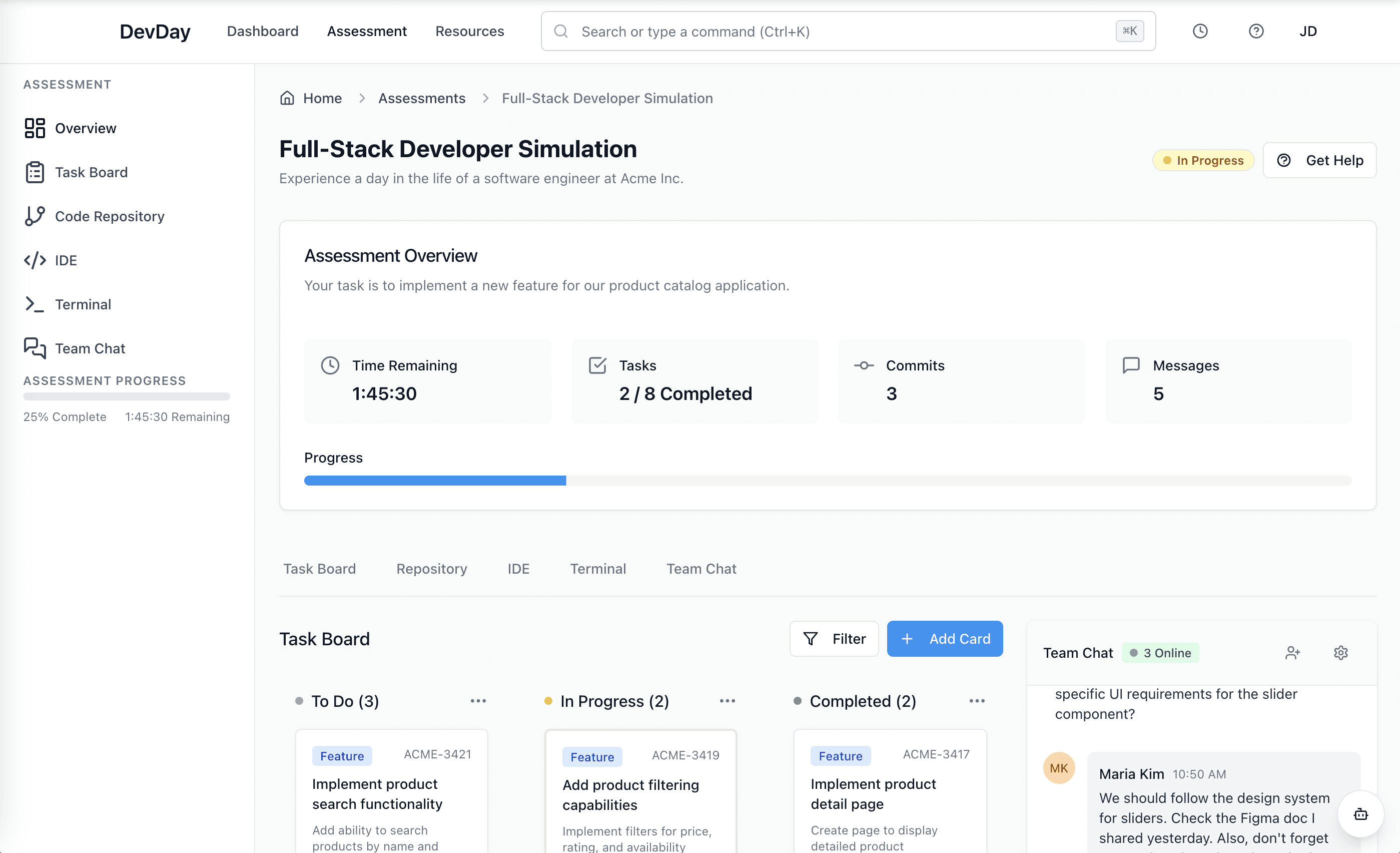Image resolution: width=1400 pixels, height=853 pixels.
Task: Open Team Chat settings gear
Action: tap(1341, 652)
